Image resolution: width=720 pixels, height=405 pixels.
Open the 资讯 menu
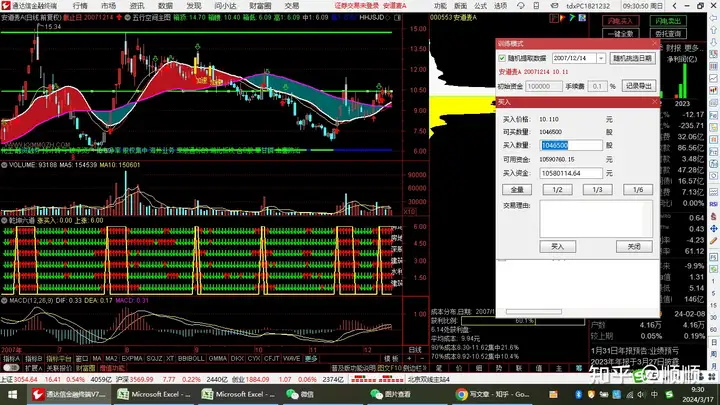tap(137, 6)
